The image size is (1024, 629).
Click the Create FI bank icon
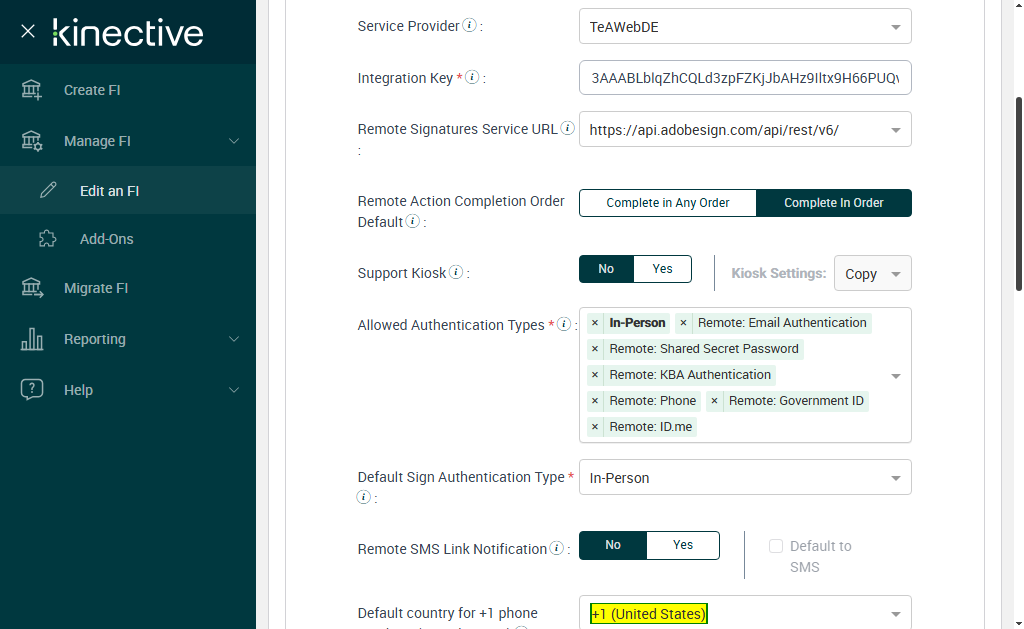click(x=32, y=90)
